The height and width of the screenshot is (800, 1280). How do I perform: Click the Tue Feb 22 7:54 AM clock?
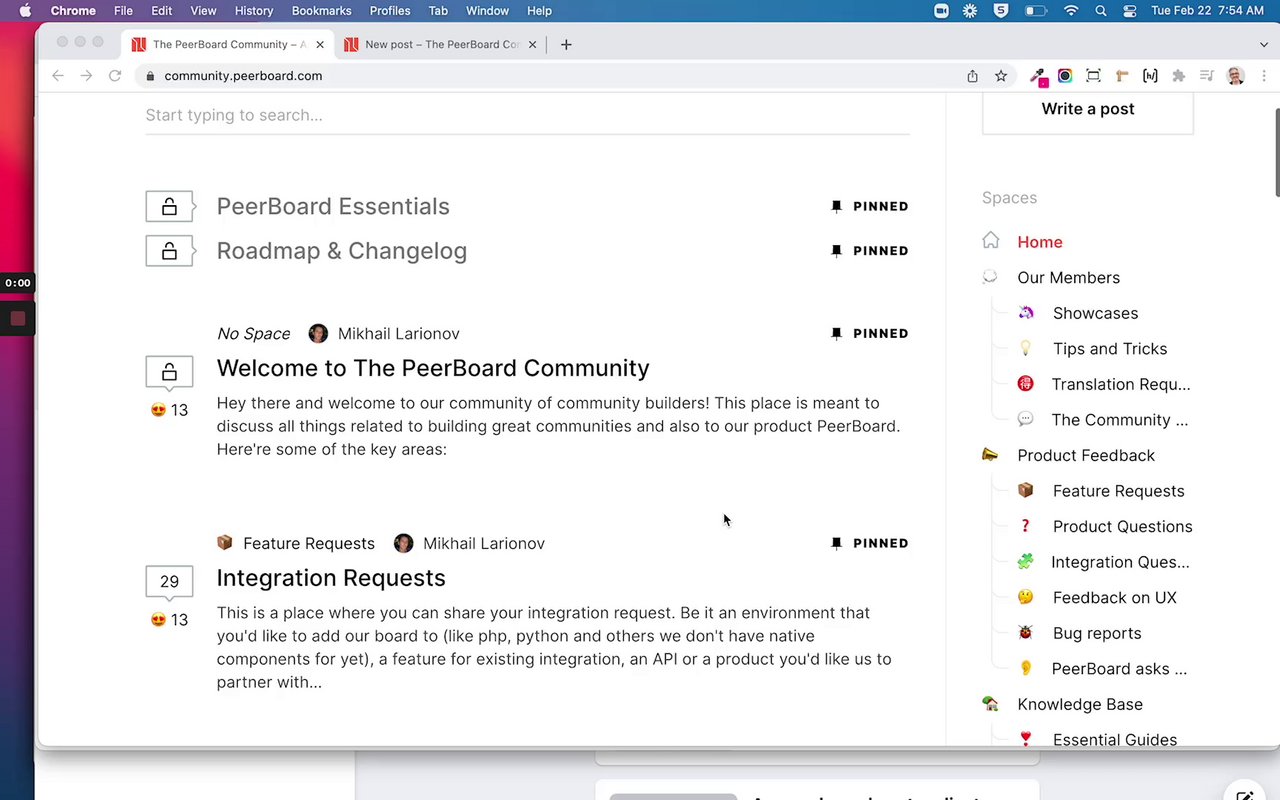pos(1207,11)
